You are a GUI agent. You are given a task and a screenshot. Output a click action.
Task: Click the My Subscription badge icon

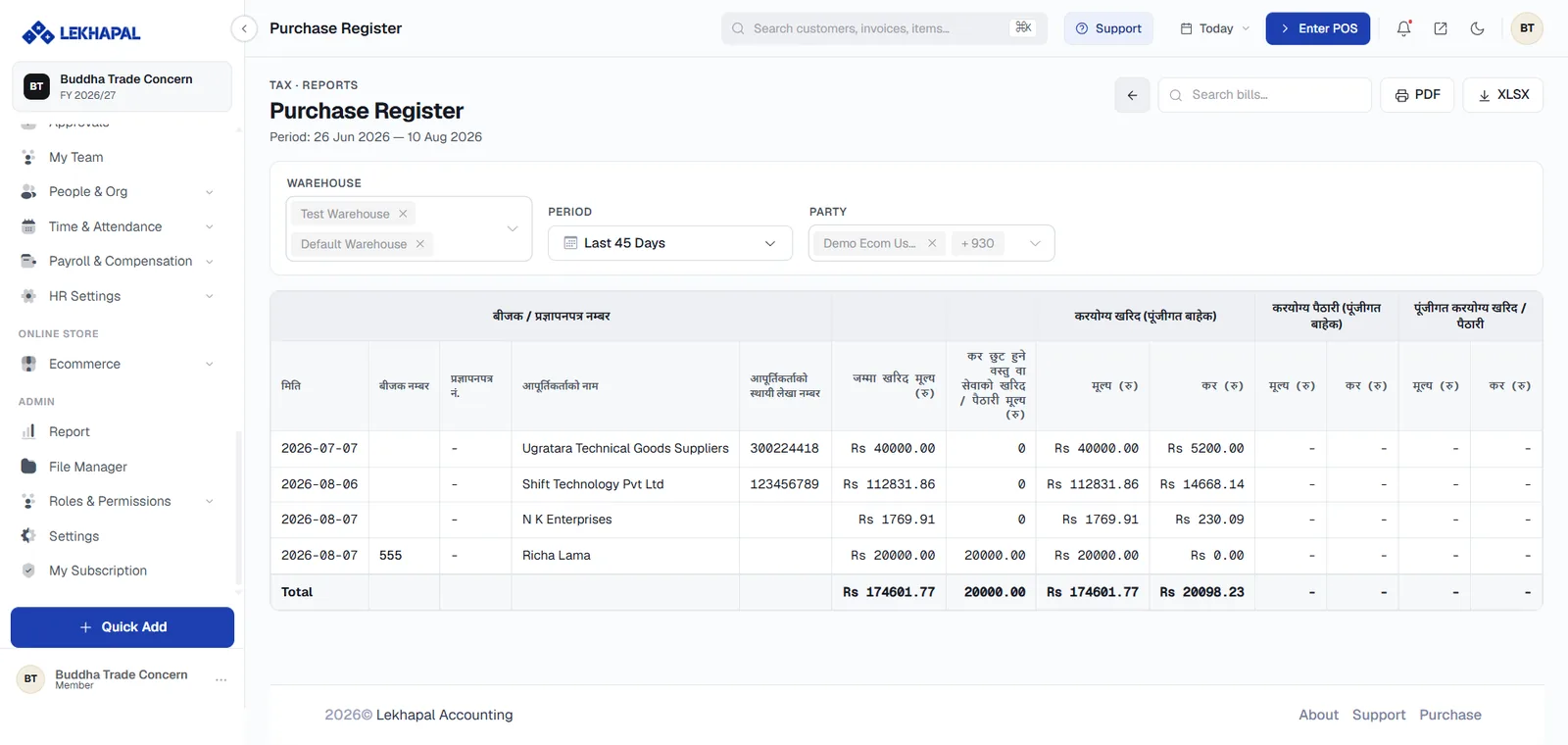[28, 571]
